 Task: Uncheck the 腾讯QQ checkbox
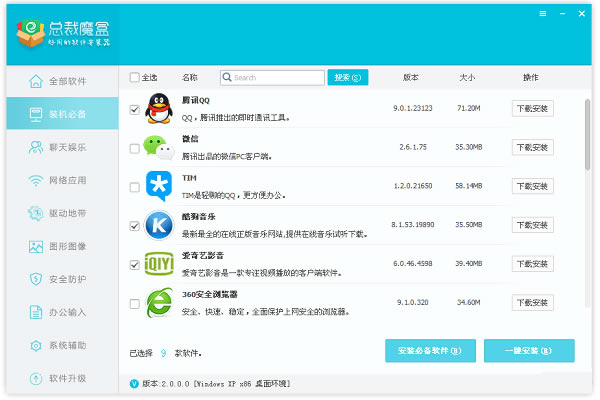tap(135, 110)
